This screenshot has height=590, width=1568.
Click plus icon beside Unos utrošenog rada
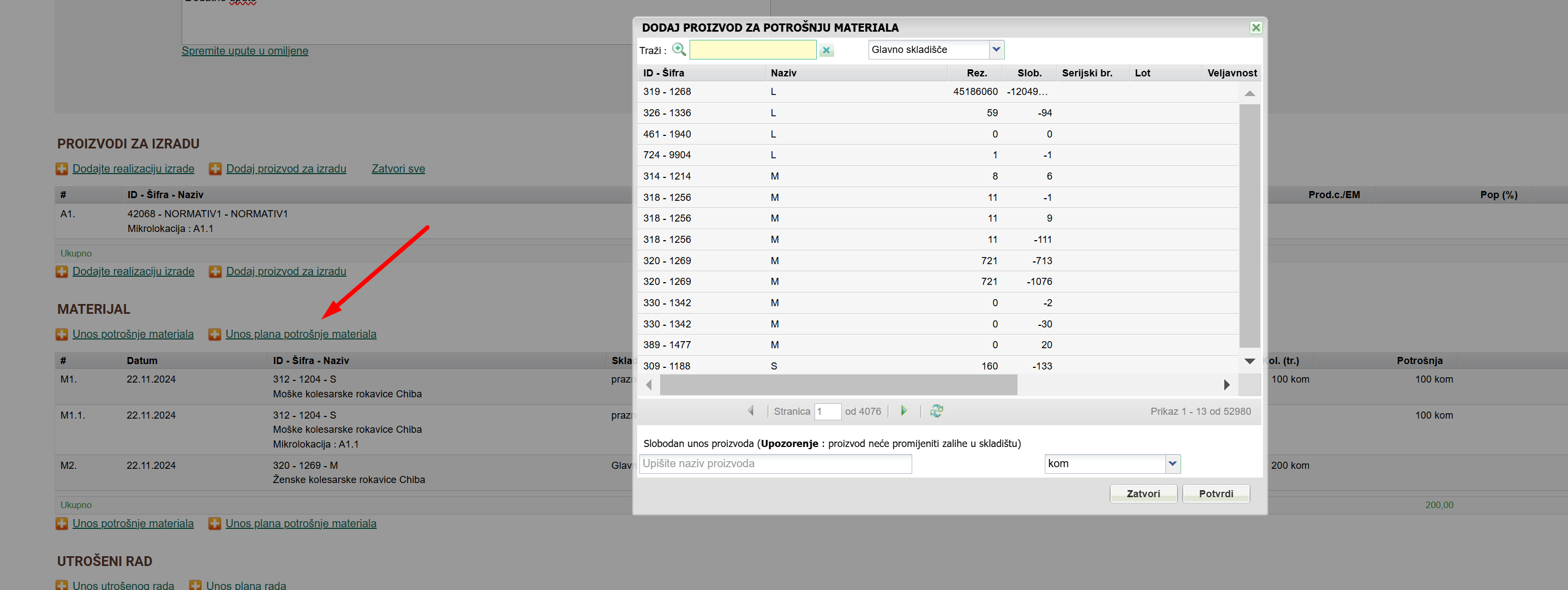tap(62, 585)
